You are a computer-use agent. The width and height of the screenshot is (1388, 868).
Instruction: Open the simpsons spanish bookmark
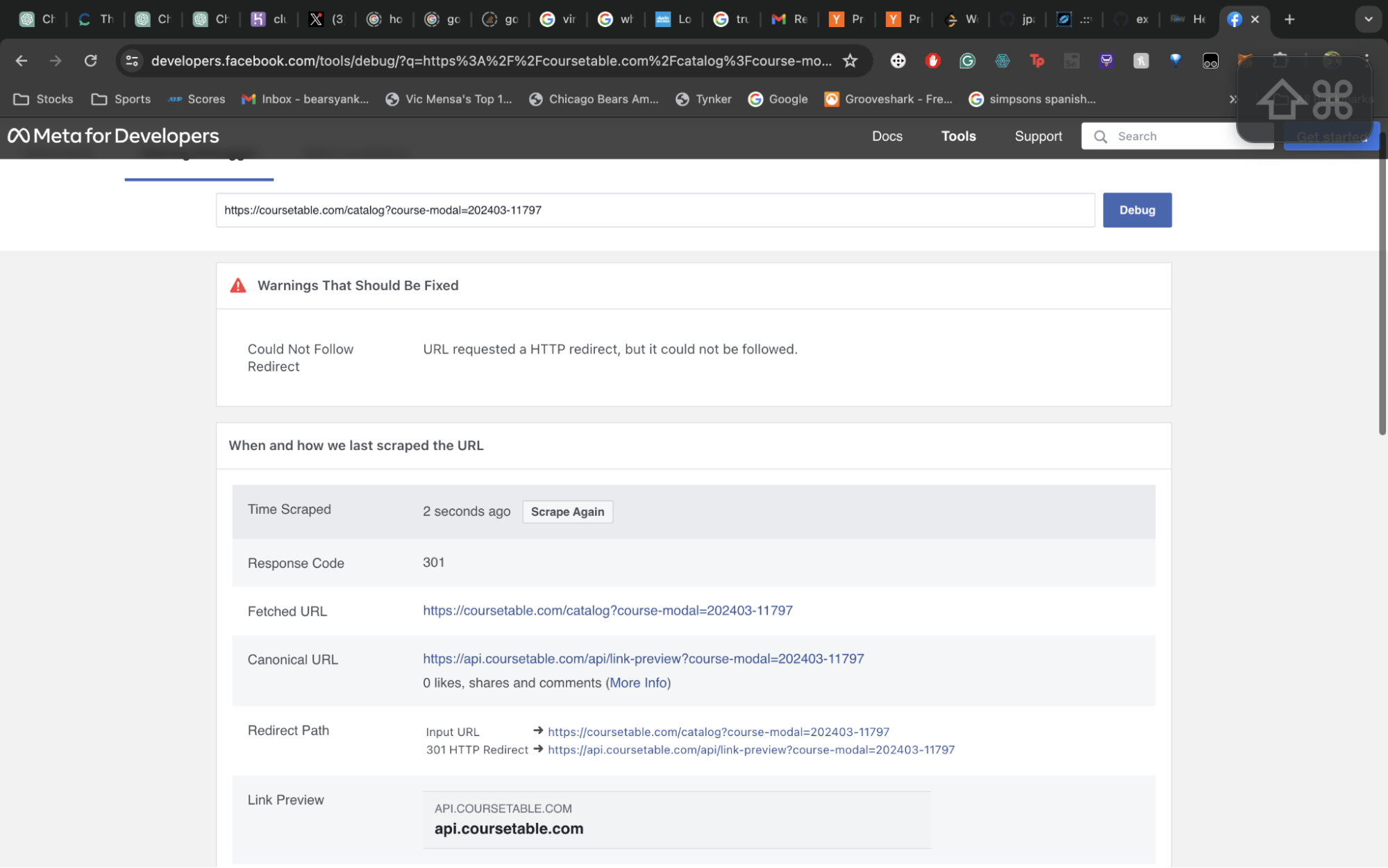pos(1032,99)
